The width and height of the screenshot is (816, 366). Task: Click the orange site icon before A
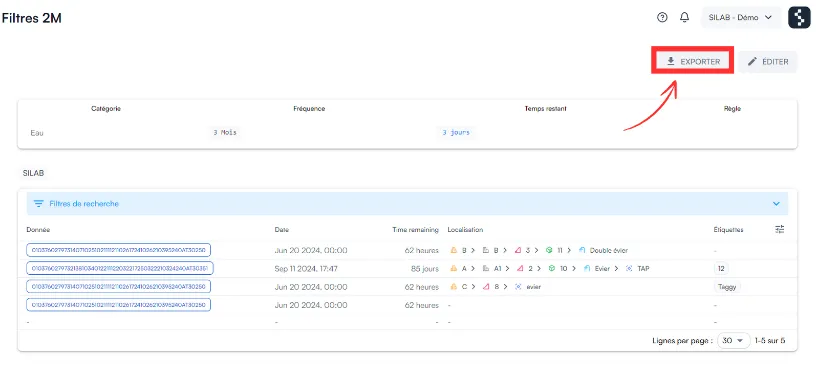[x=453, y=269]
